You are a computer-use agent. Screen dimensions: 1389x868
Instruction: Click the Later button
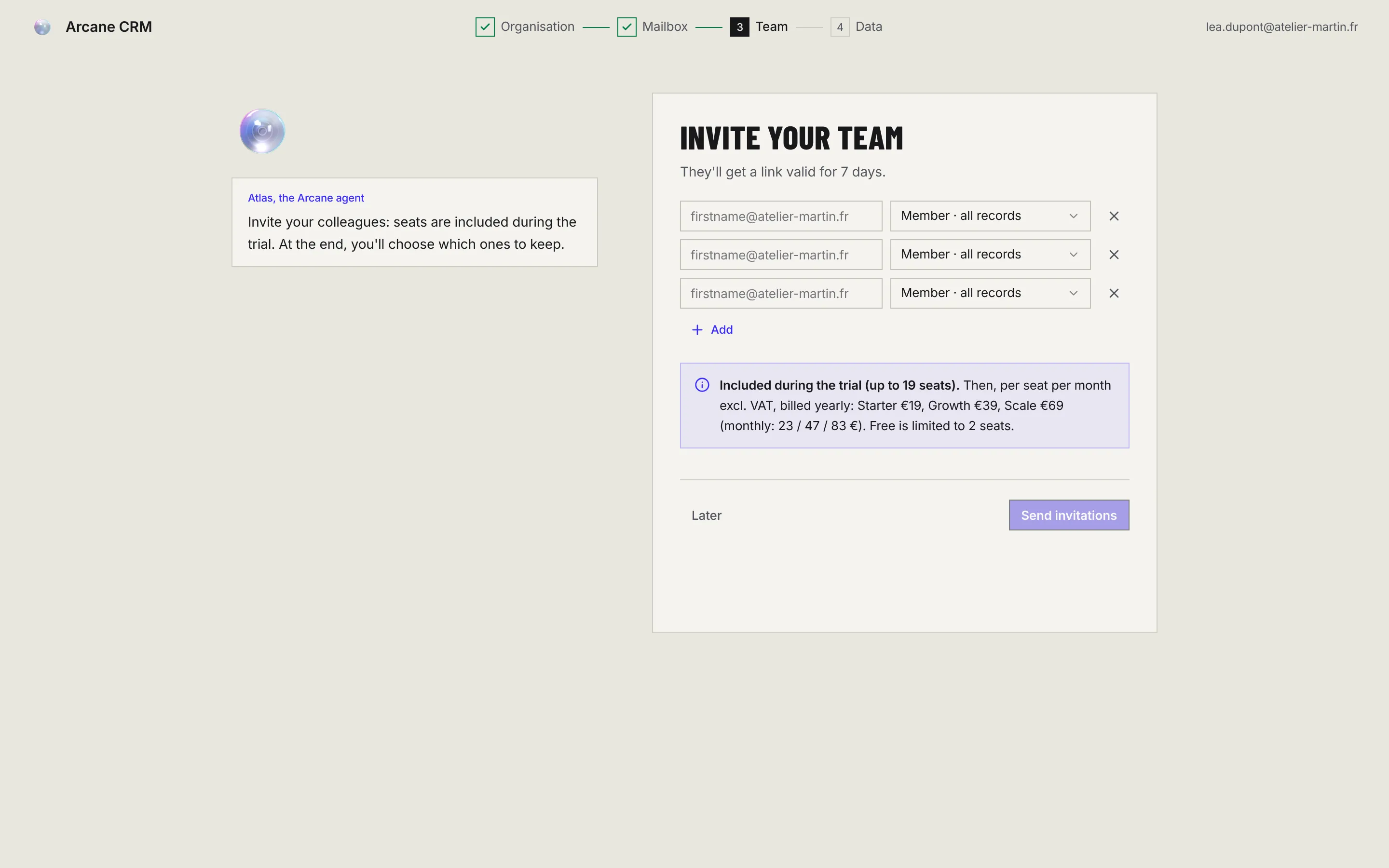click(x=706, y=515)
